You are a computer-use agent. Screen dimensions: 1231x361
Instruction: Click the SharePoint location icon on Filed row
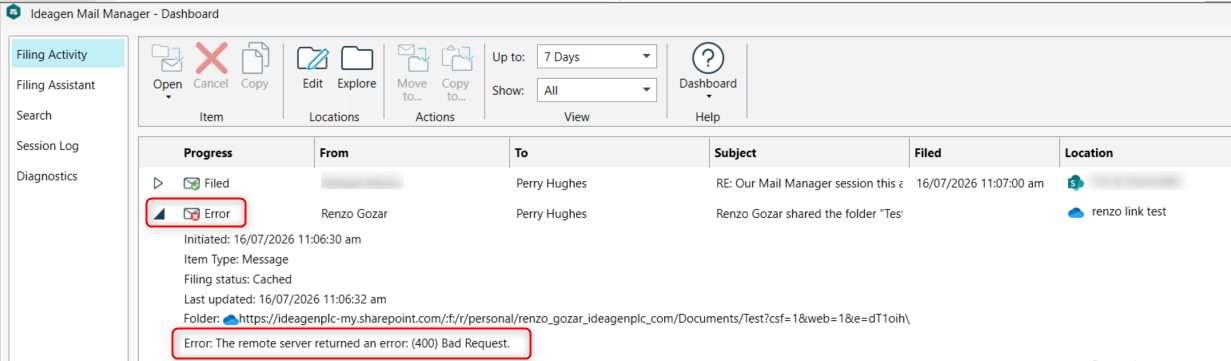[1076, 183]
